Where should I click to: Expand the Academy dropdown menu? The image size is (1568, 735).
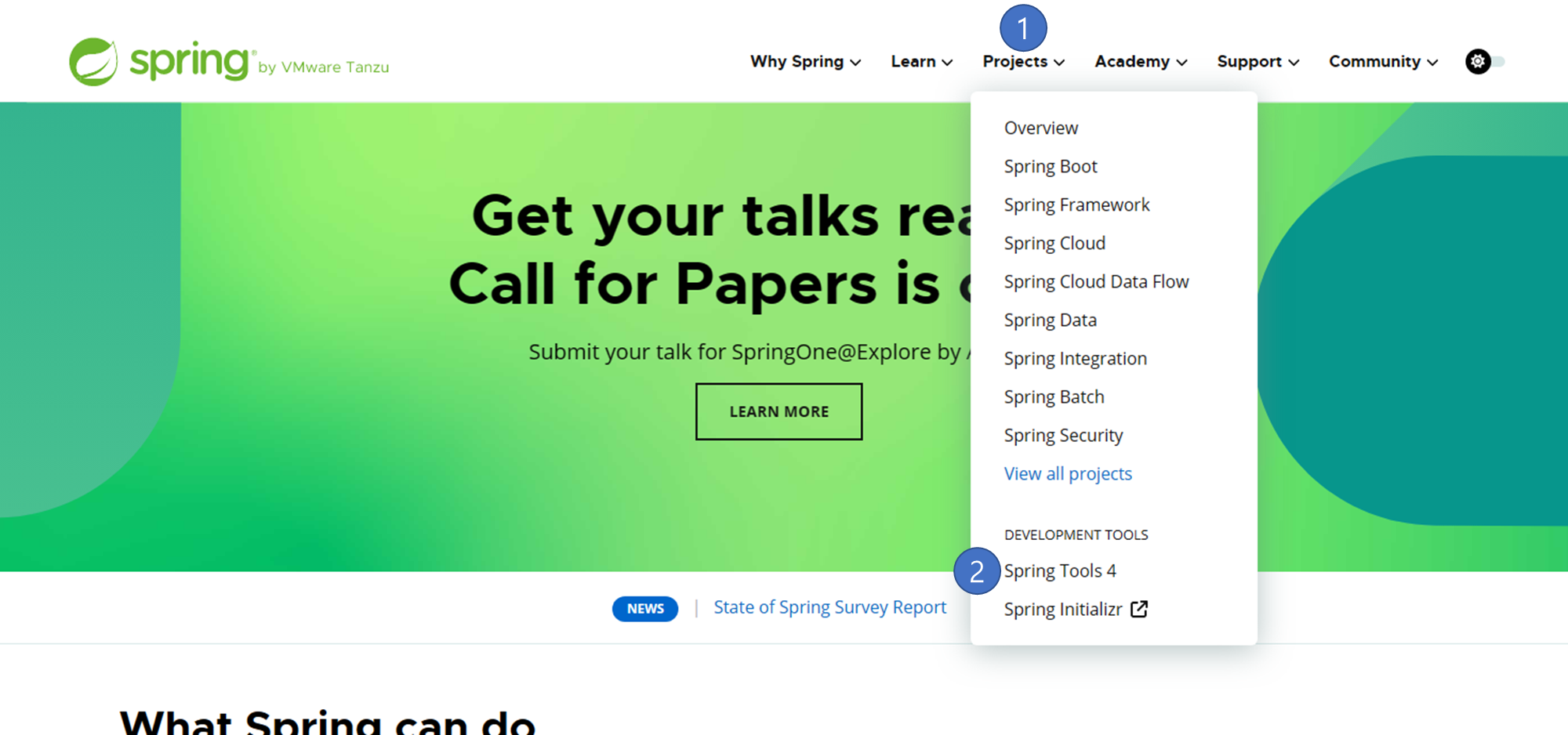tap(1141, 61)
